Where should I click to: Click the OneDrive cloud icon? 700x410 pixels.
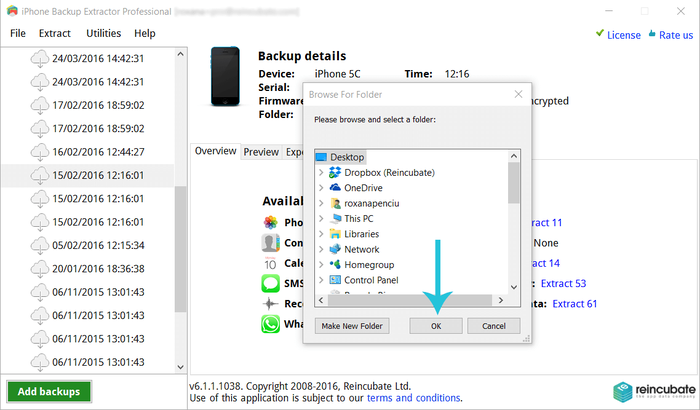point(335,188)
